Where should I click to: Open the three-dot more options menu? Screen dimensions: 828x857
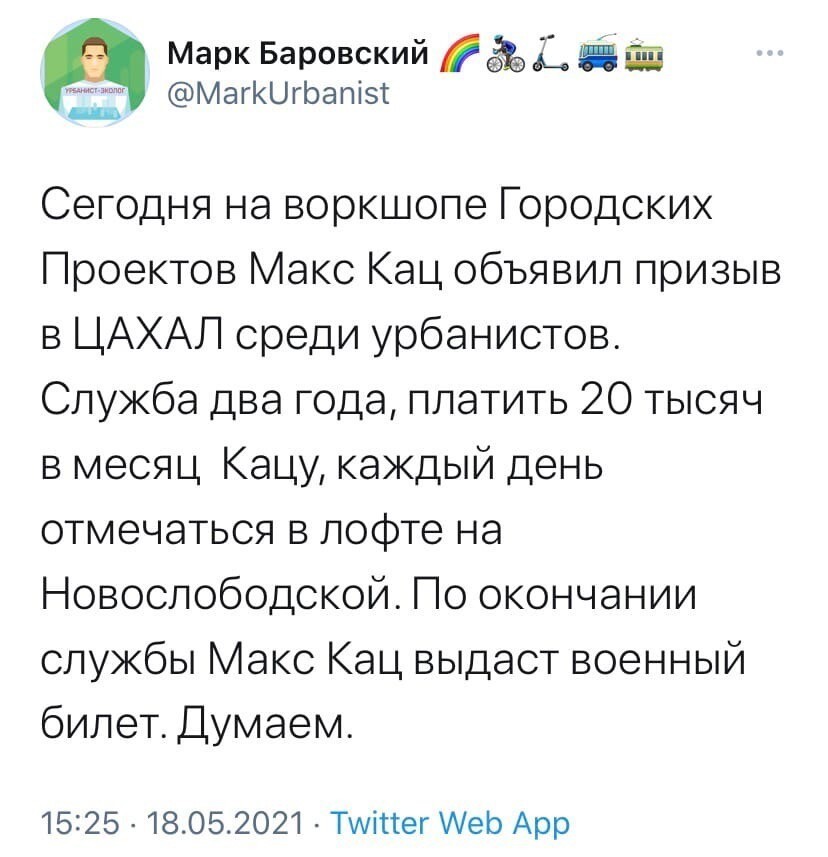click(x=771, y=54)
